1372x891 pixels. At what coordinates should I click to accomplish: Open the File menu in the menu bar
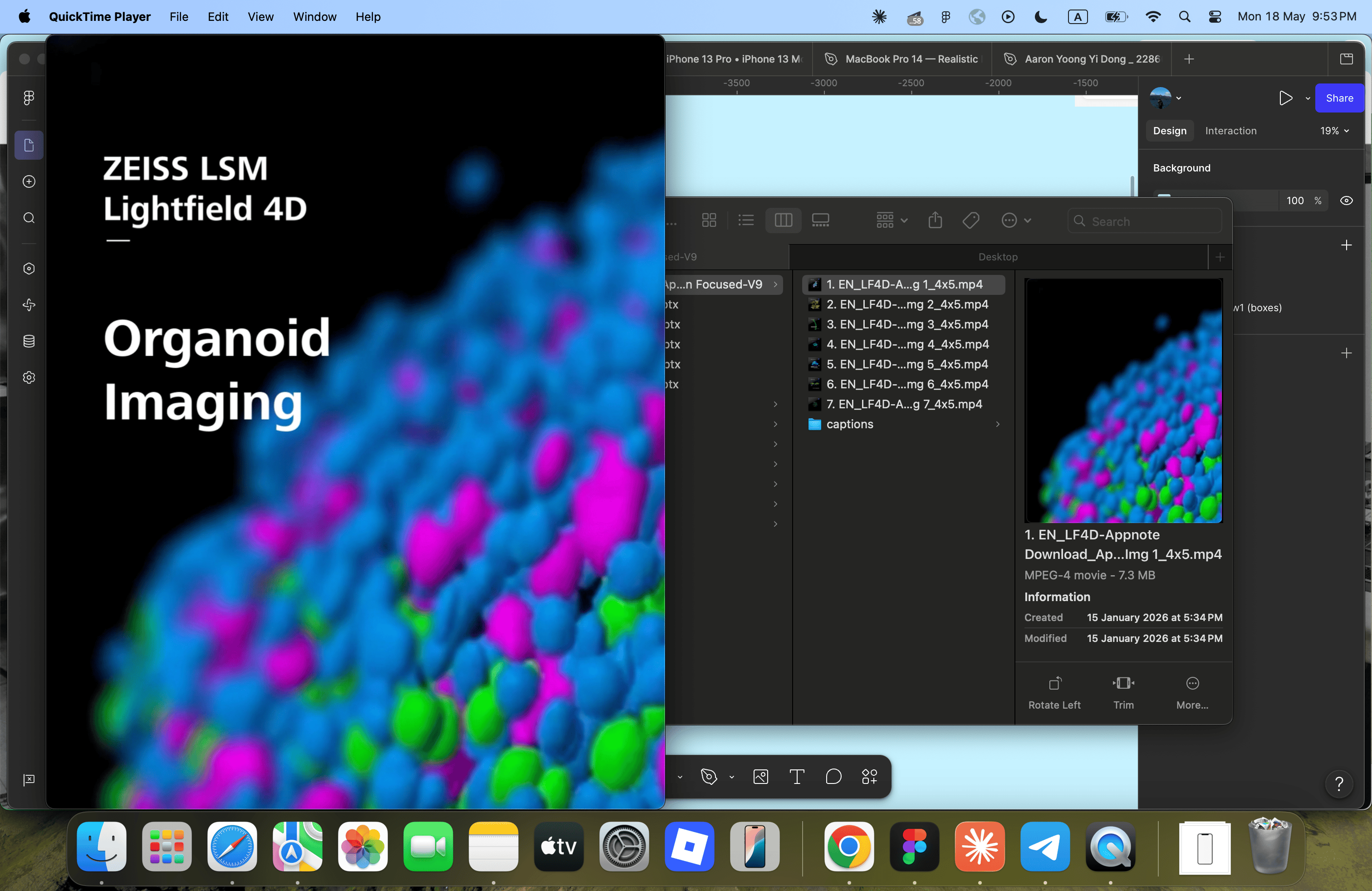(179, 17)
